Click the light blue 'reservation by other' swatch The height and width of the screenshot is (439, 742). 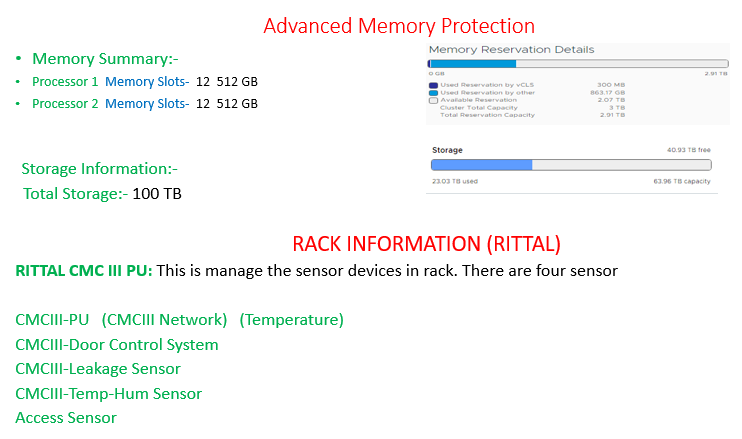(433, 93)
